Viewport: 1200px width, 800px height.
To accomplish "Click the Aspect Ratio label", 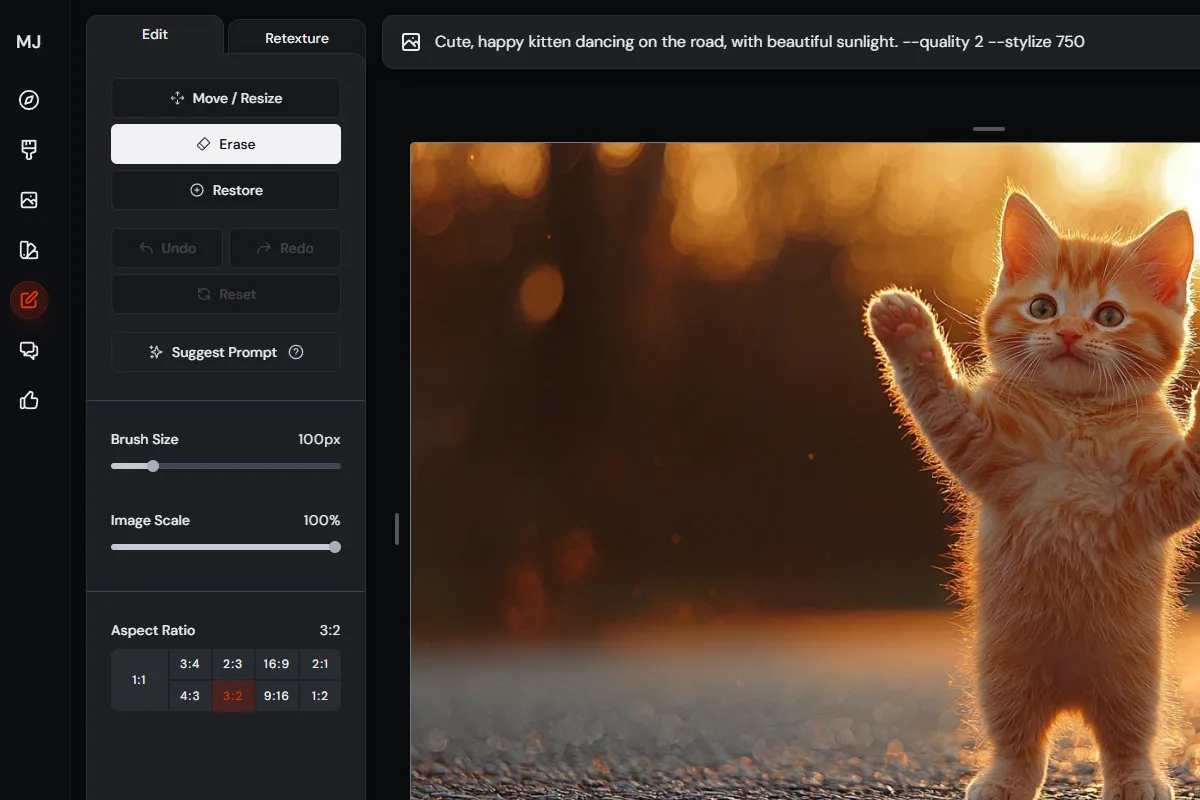I will pyautogui.click(x=153, y=630).
